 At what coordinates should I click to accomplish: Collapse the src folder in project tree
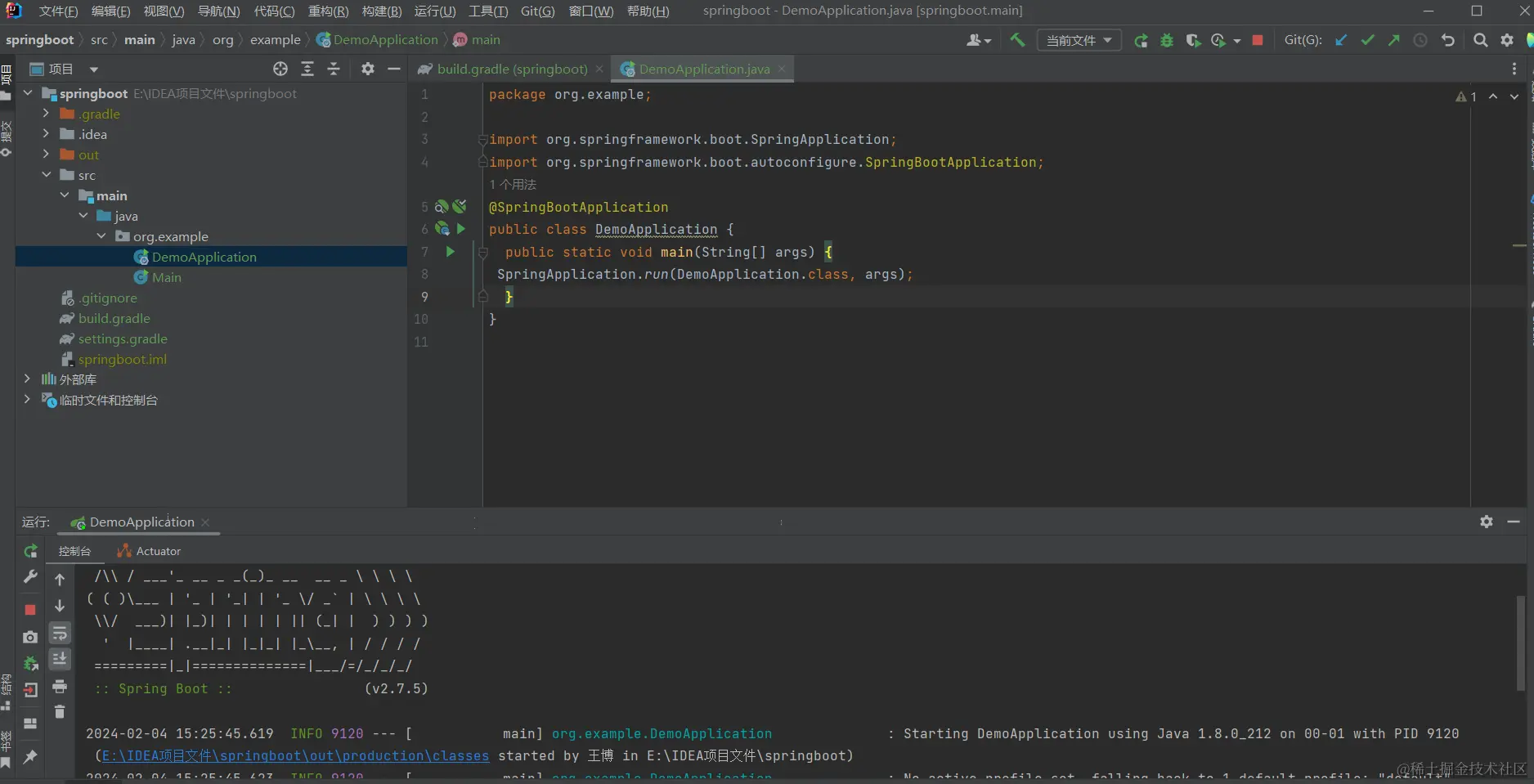(46, 175)
